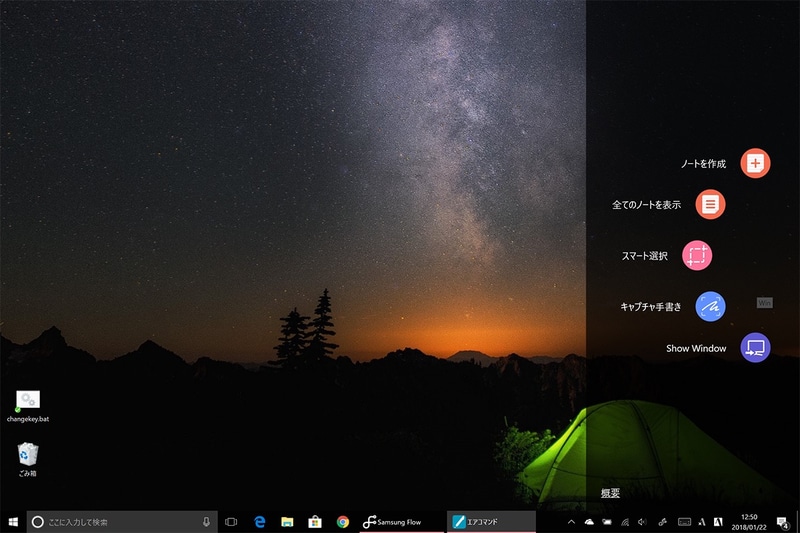Click the pen/link tray icon
This screenshot has width=800, height=533.
[662, 522]
